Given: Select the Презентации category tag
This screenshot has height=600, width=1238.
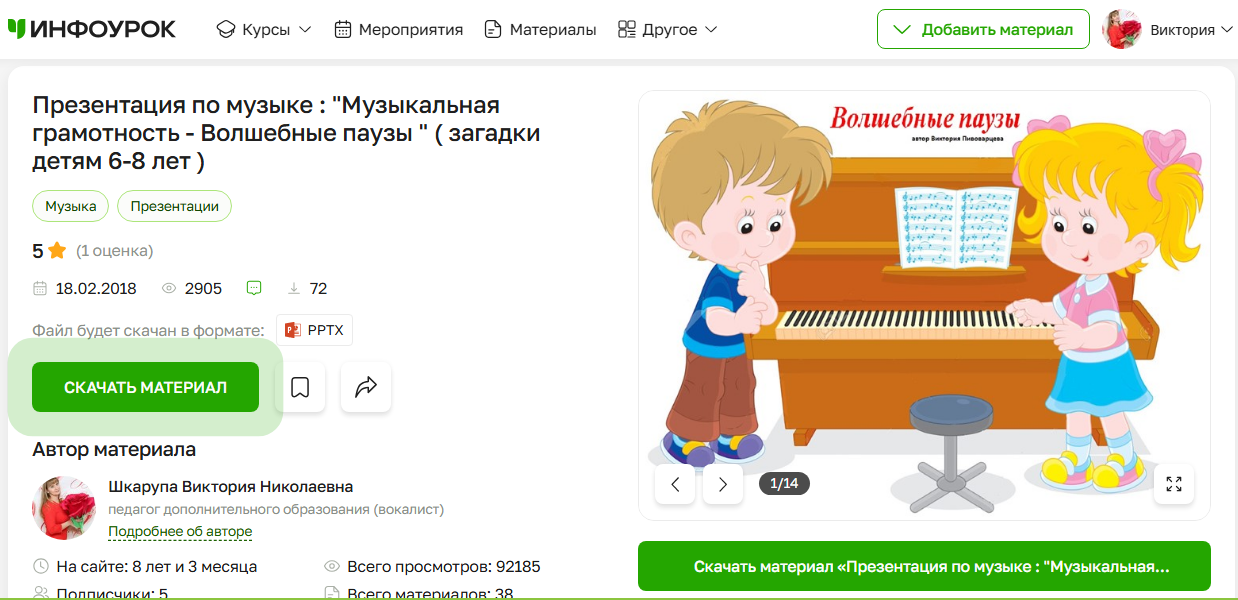Looking at the screenshot, I should [175, 206].
